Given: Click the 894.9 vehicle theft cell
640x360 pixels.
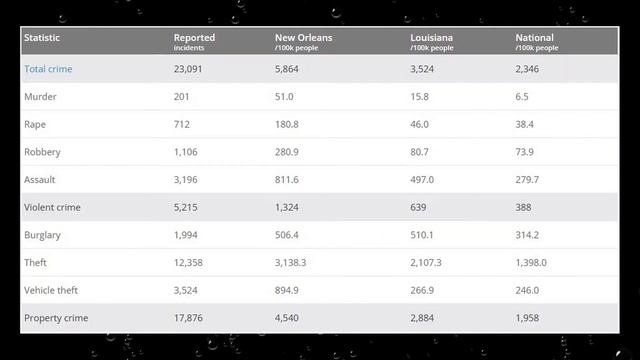Looking at the screenshot, I should tap(287, 290).
